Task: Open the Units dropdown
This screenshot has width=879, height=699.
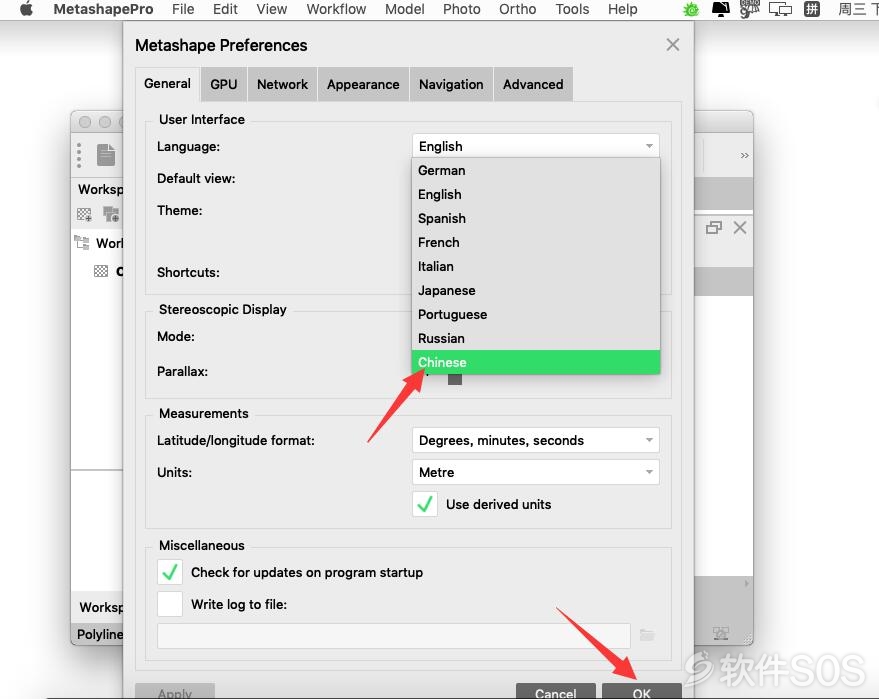Action: coord(535,473)
